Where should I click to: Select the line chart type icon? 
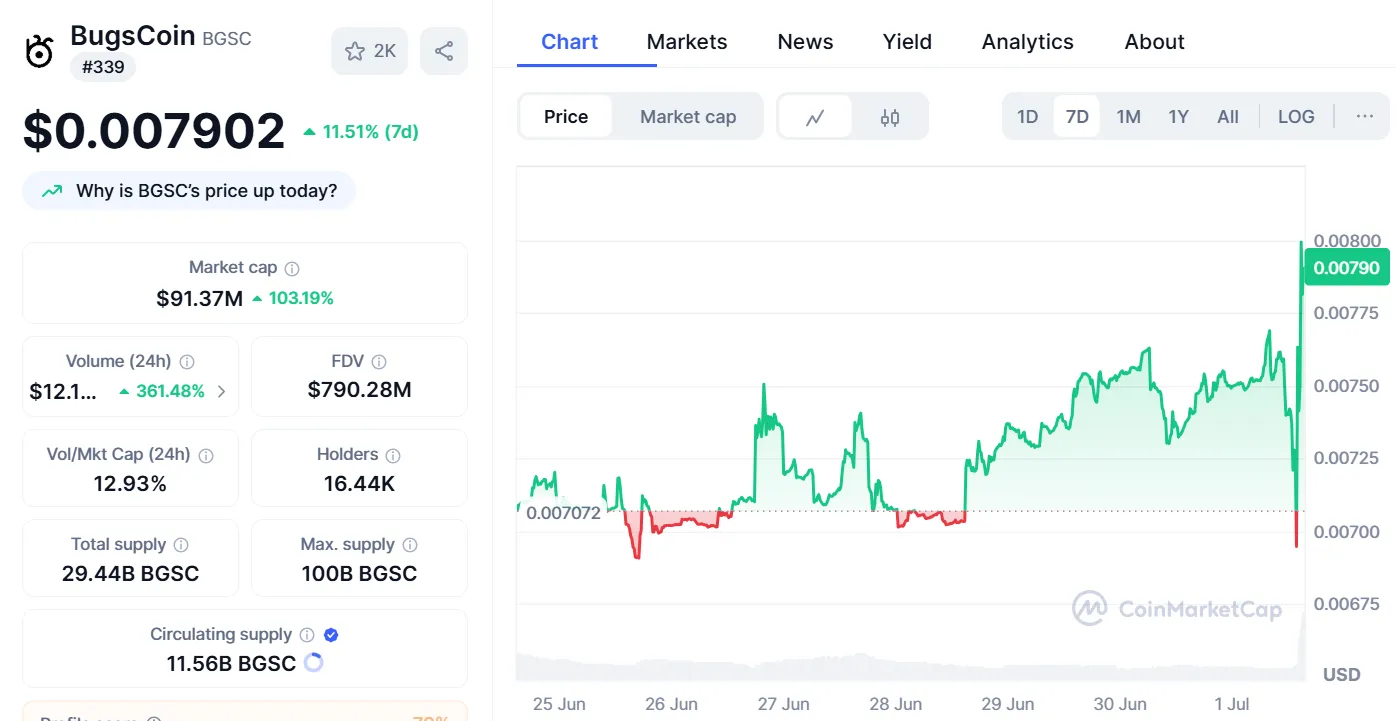[x=815, y=117]
